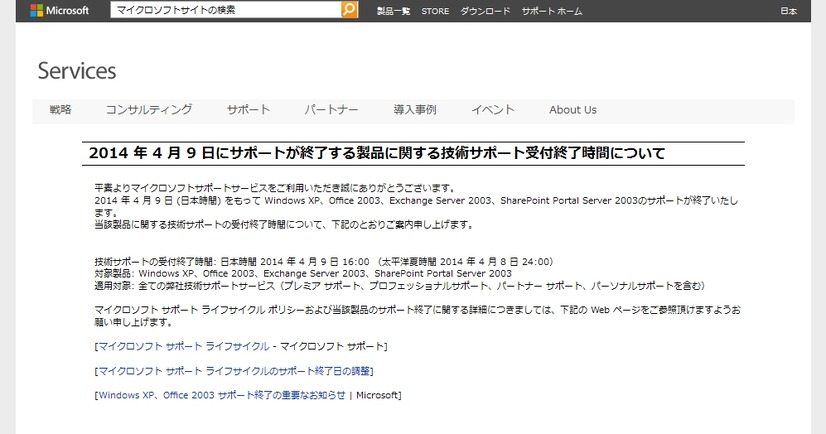The height and width of the screenshot is (434, 826).
Task: Select the イベント tab
Action: coord(493,110)
